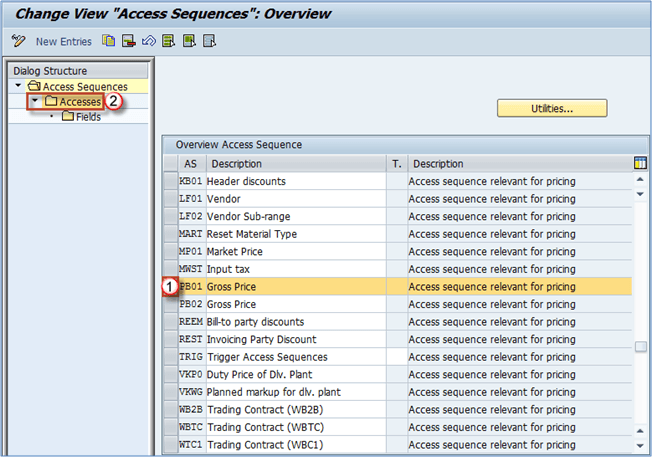Click the Undo Change toolbar icon
The width and height of the screenshot is (652, 457).
coord(148,41)
